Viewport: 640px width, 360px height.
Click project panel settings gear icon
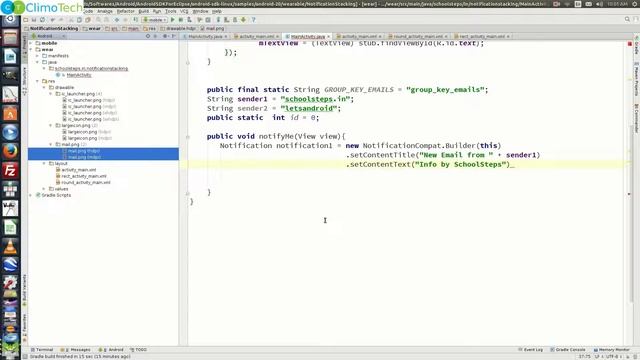[165, 36]
